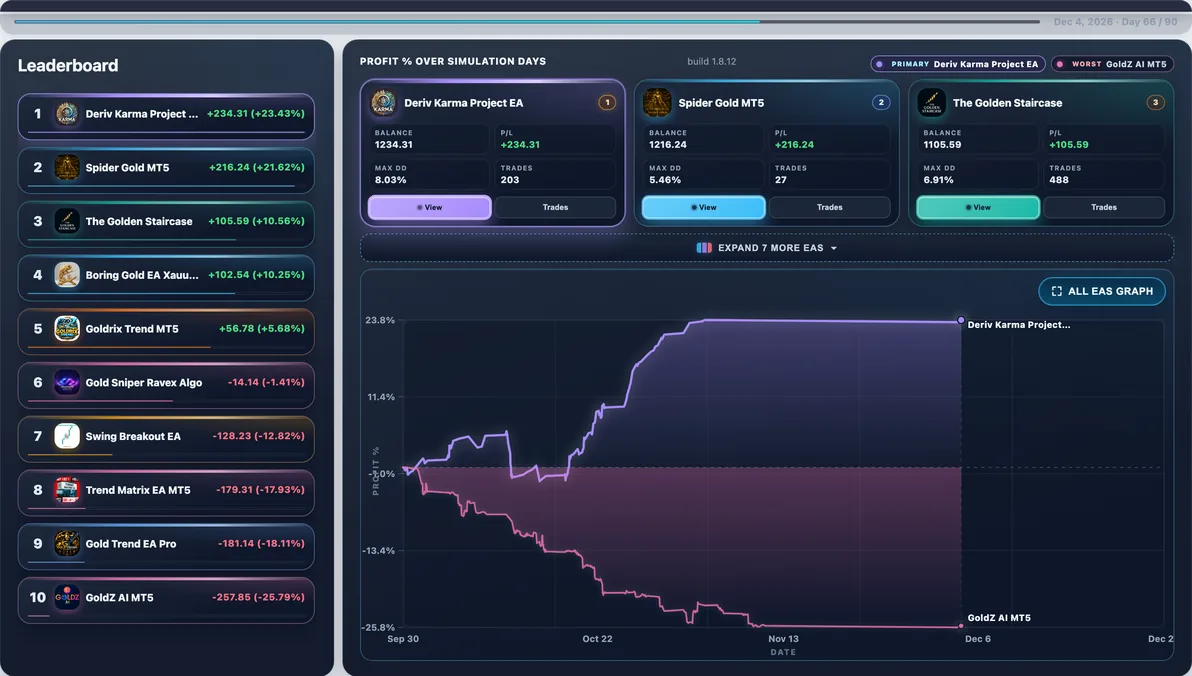
Task: Click the simulation day progress bar at top
Action: [x=527, y=21]
